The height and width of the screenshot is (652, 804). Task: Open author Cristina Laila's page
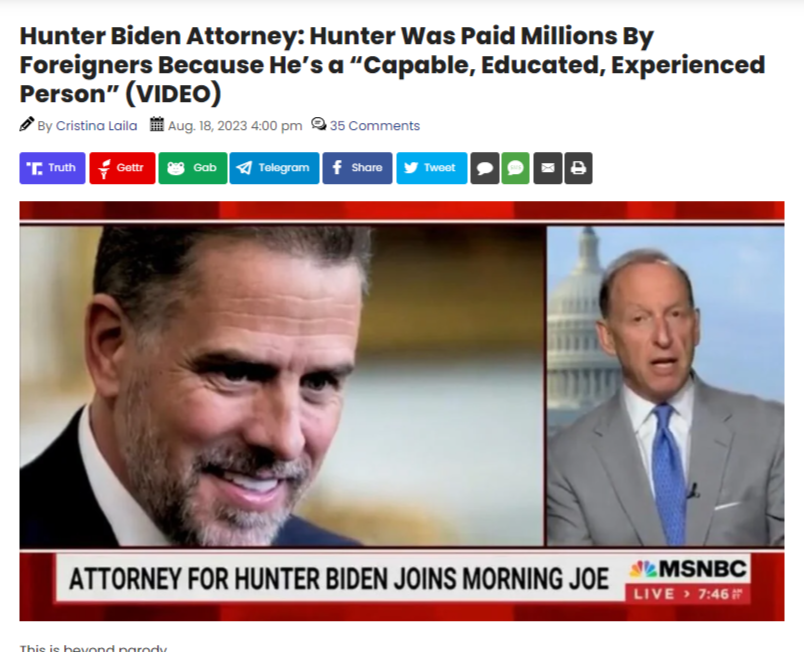(x=96, y=126)
